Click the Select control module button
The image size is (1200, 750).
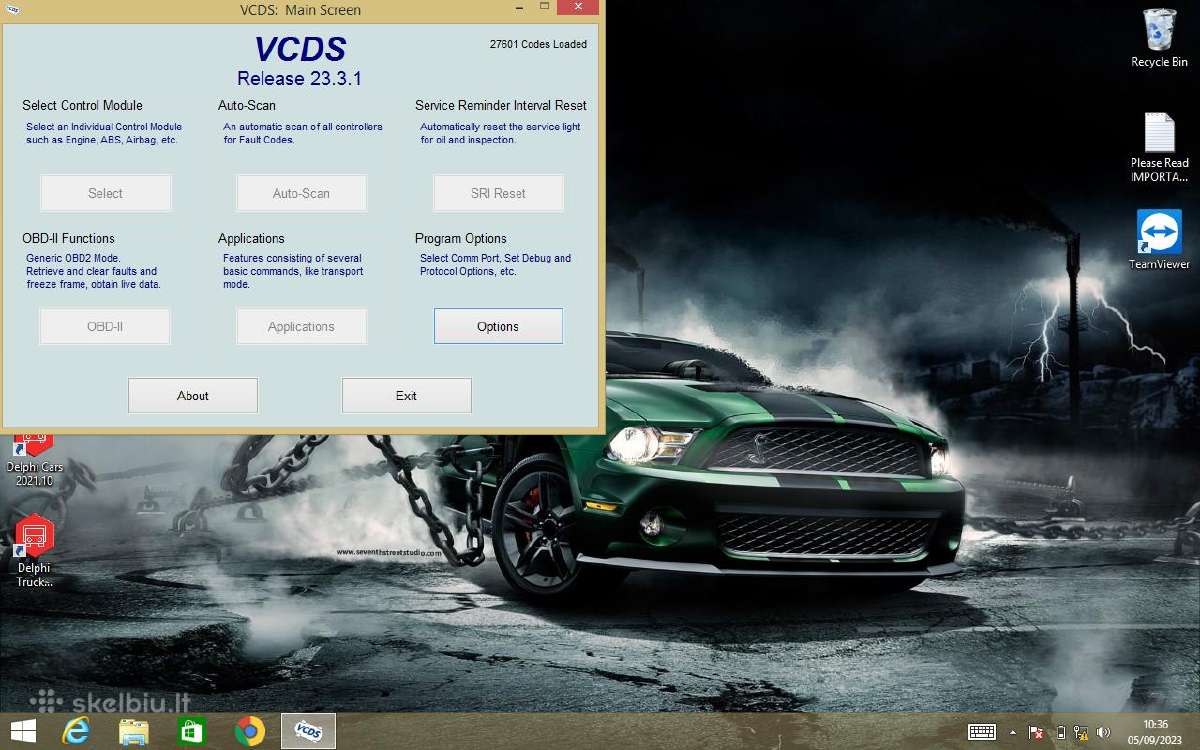(x=105, y=193)
